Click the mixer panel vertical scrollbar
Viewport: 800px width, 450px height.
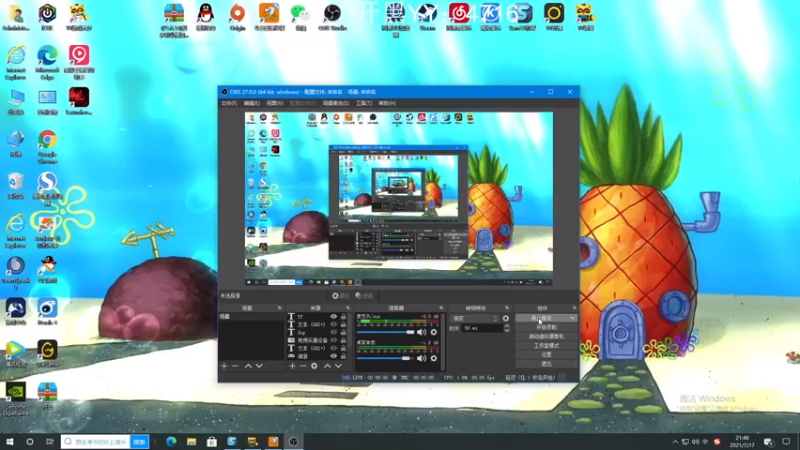coord(443,342)
